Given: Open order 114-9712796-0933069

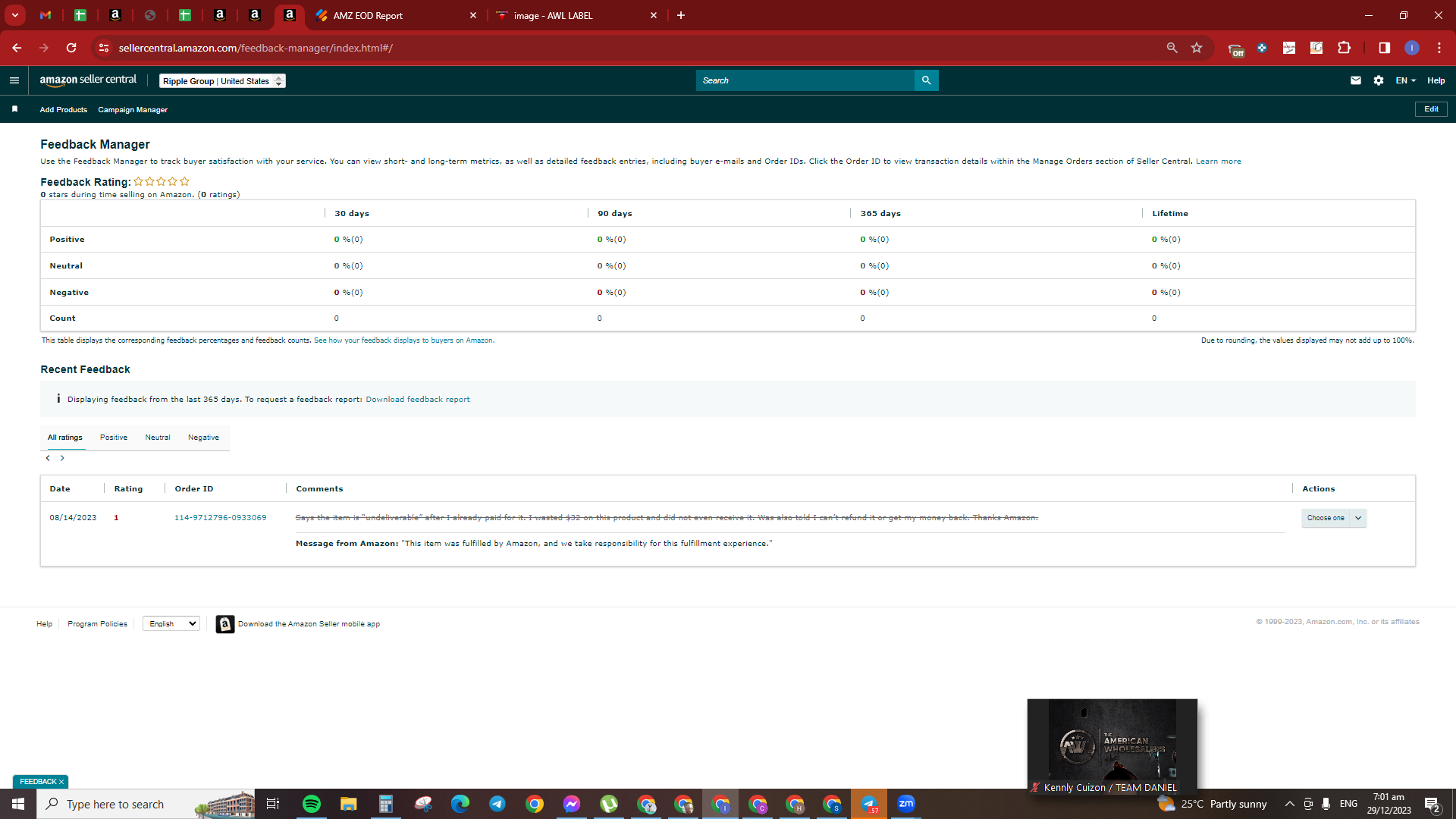Looking at the screenshot, I should coord(221,518).
